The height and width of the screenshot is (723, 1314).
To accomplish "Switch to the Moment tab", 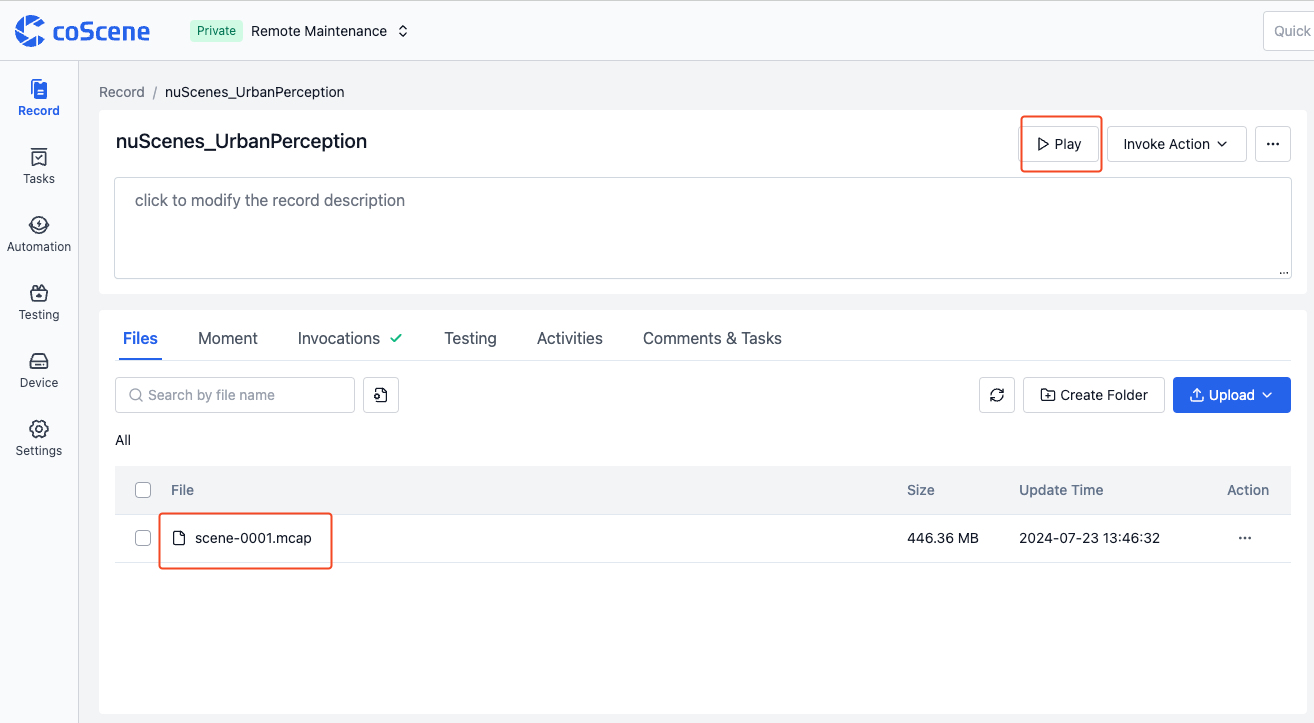I will coord(228,338).
